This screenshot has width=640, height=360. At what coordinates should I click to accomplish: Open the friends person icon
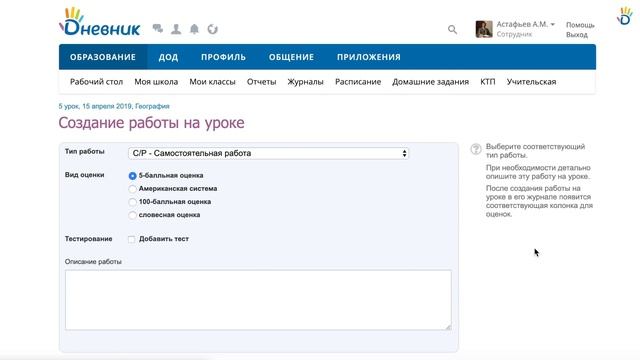176,29
